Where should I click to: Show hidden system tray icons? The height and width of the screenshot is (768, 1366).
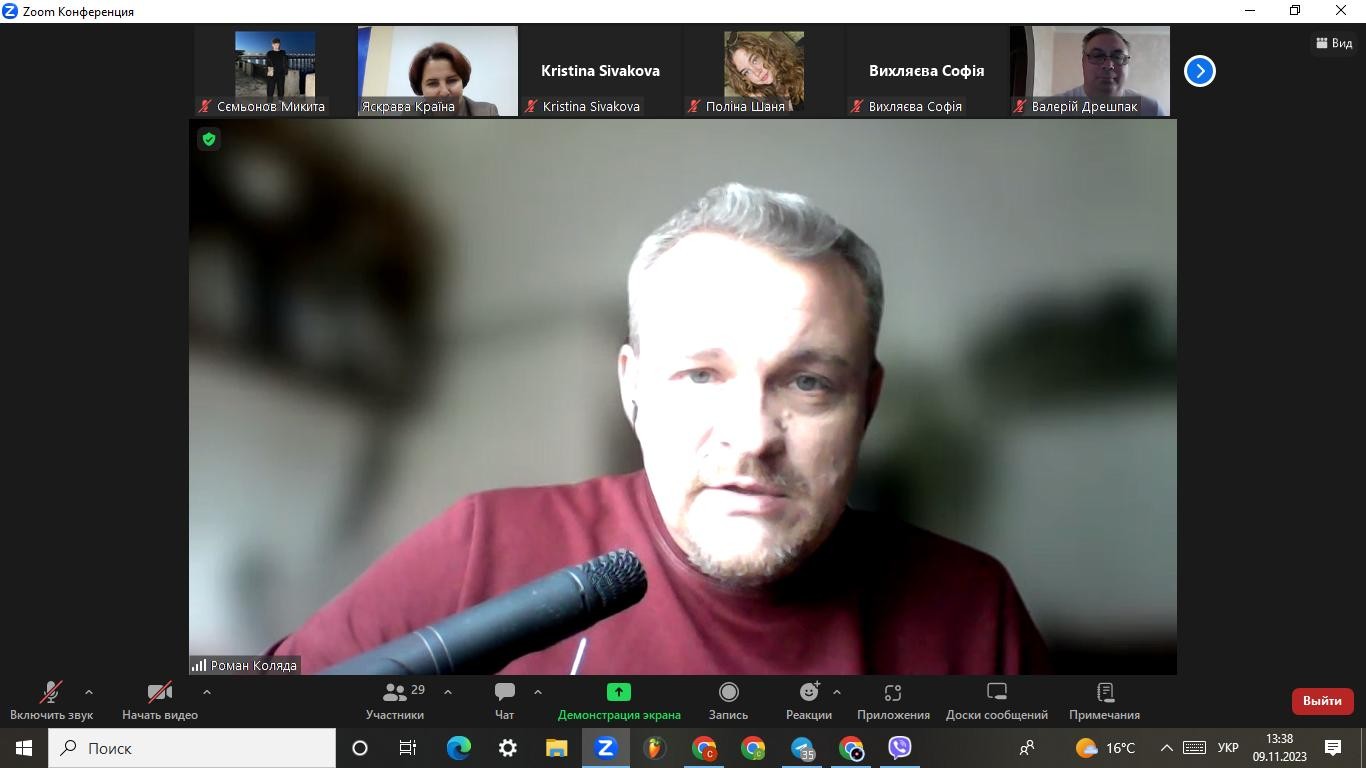(1166, 748)
